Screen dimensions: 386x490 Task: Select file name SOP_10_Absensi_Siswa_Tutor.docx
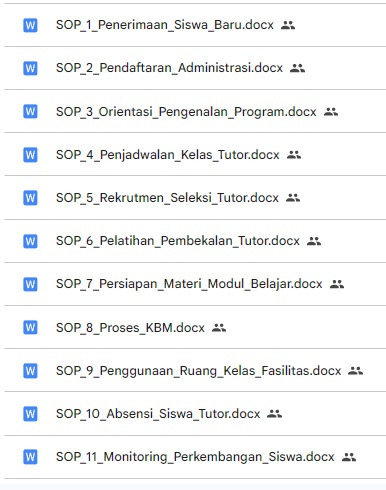(158, 414)
